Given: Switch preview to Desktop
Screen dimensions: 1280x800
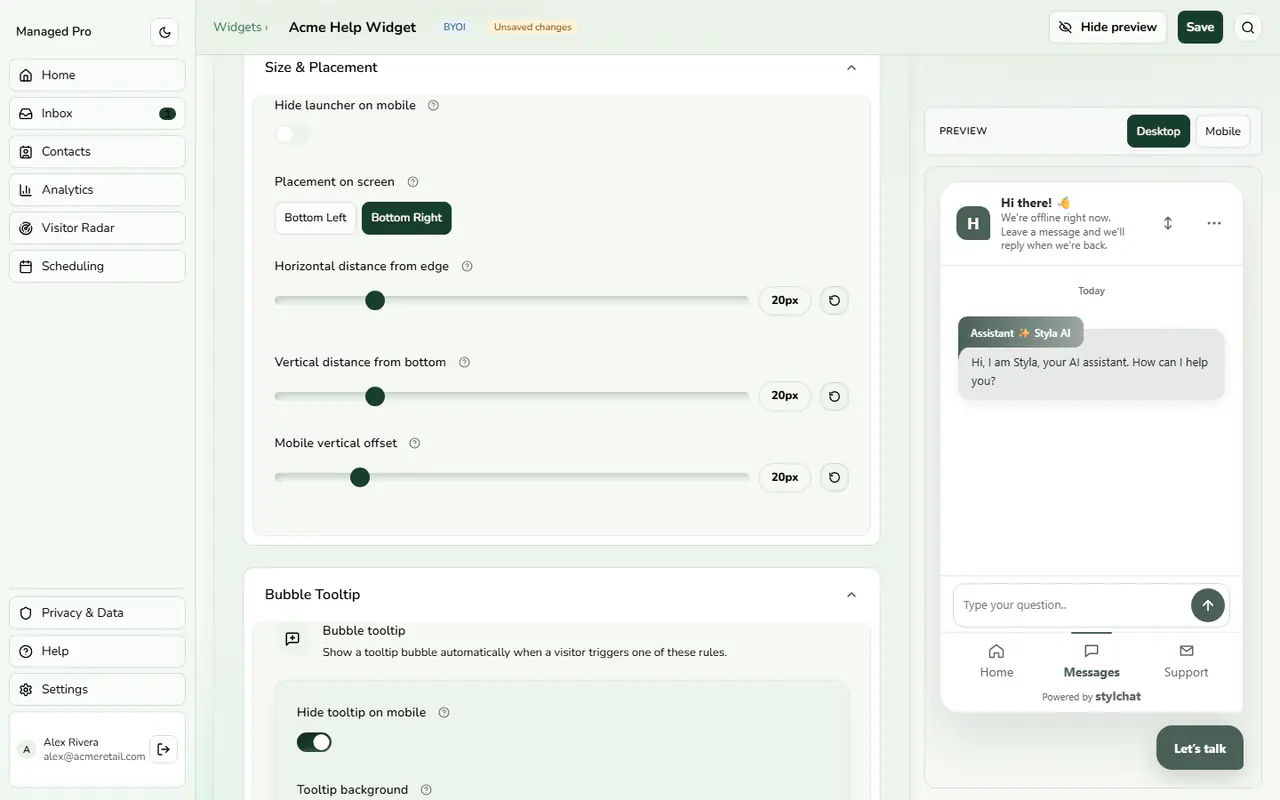Looking at the screenshot, I should (1158, 131).
